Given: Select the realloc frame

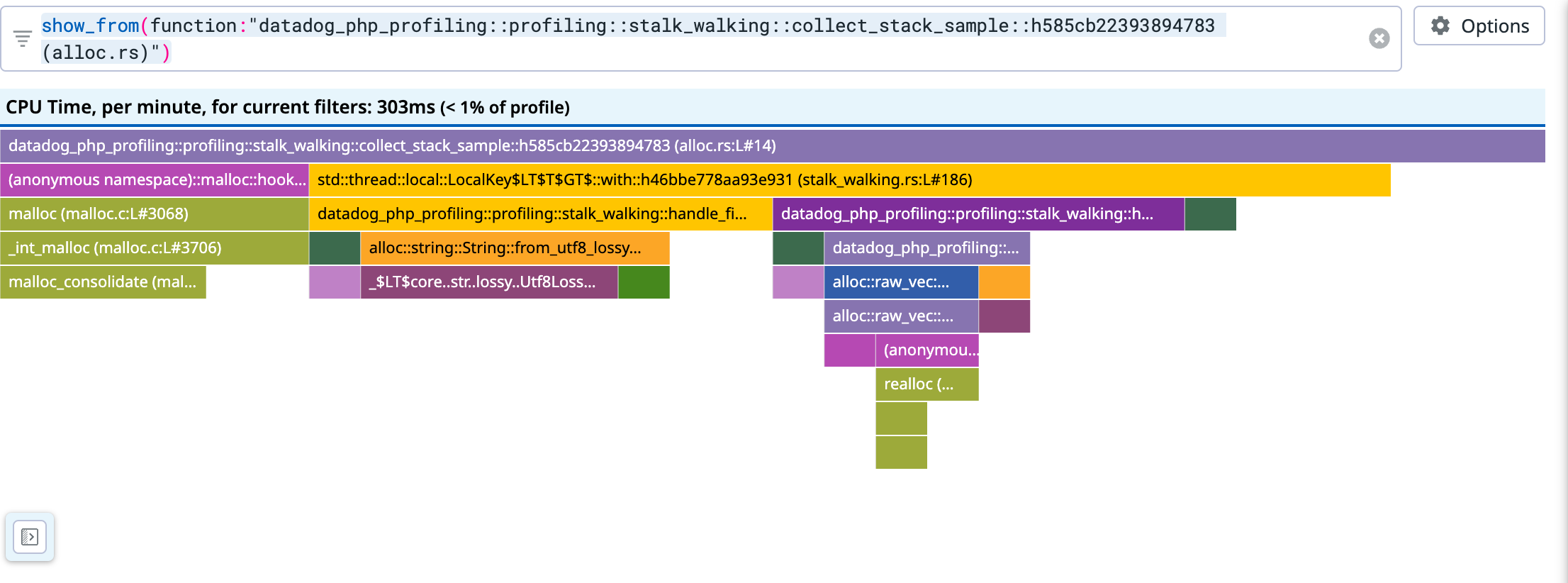Looking at the screenshot, I should click(927, 384).
